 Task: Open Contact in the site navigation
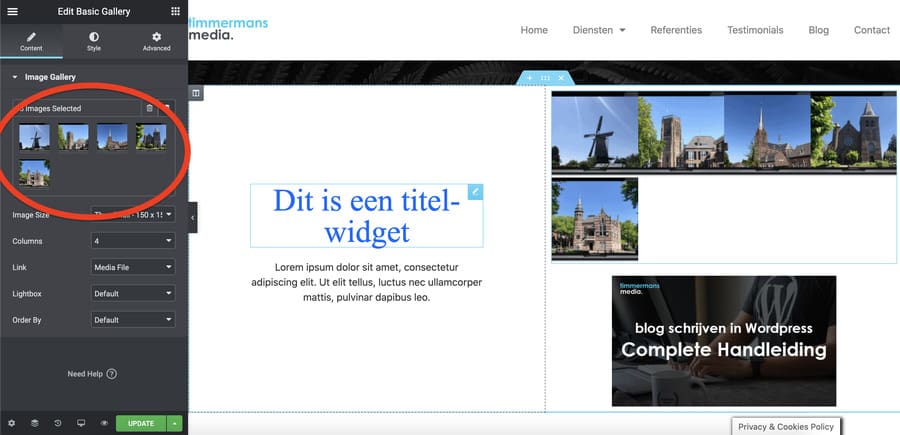pyautogui.click(x=871, y=30)
